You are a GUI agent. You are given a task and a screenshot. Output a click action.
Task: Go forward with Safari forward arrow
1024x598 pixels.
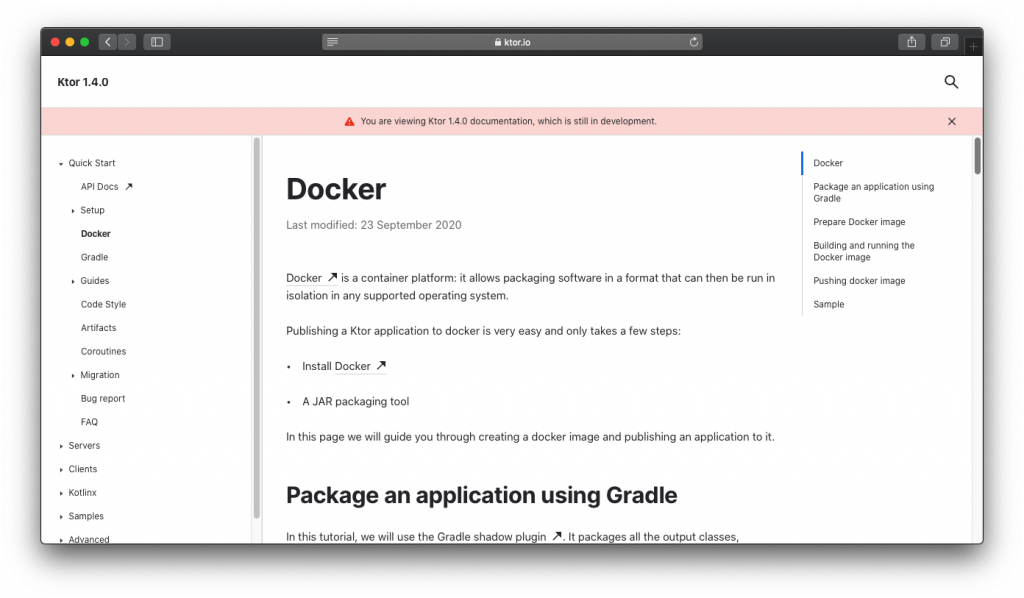click(127, 42)
